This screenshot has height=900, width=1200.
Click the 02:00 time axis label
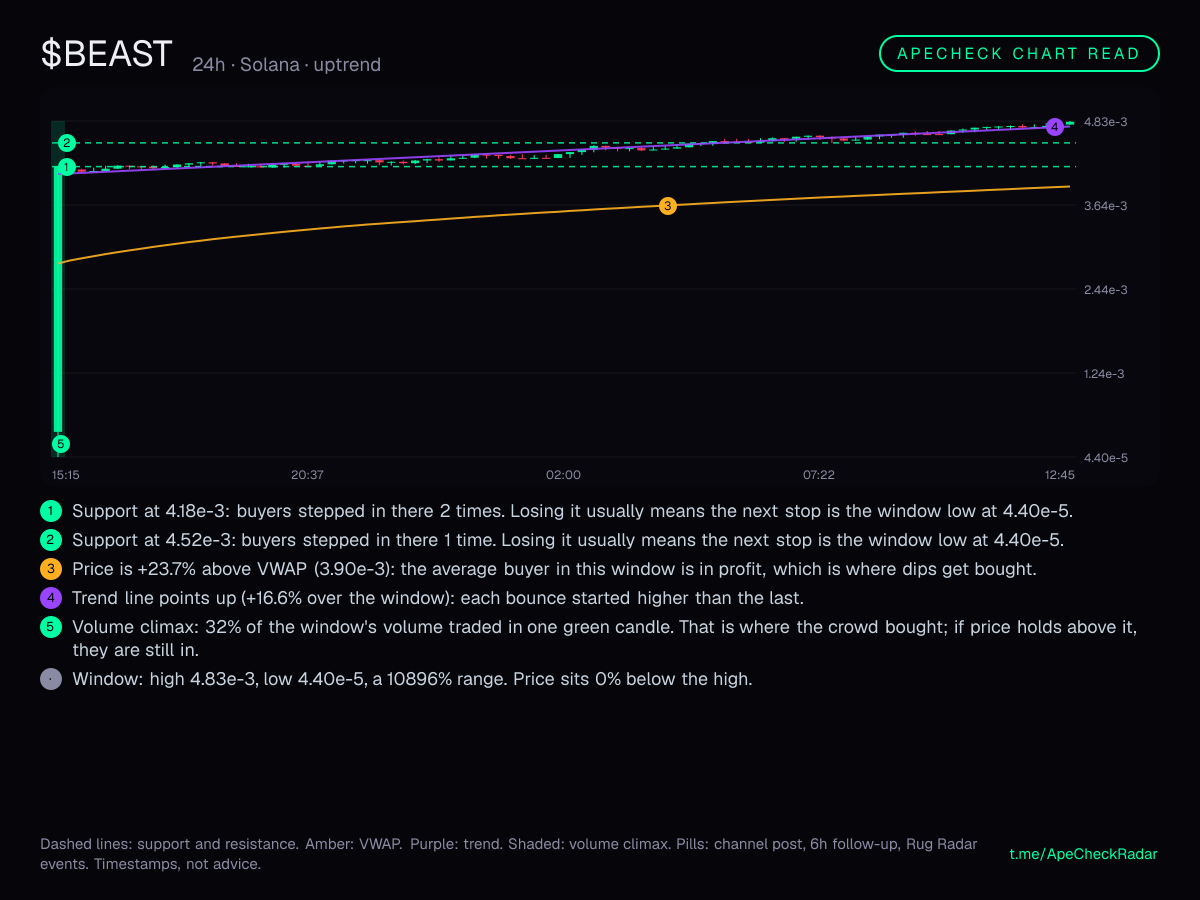pos(563,474)
